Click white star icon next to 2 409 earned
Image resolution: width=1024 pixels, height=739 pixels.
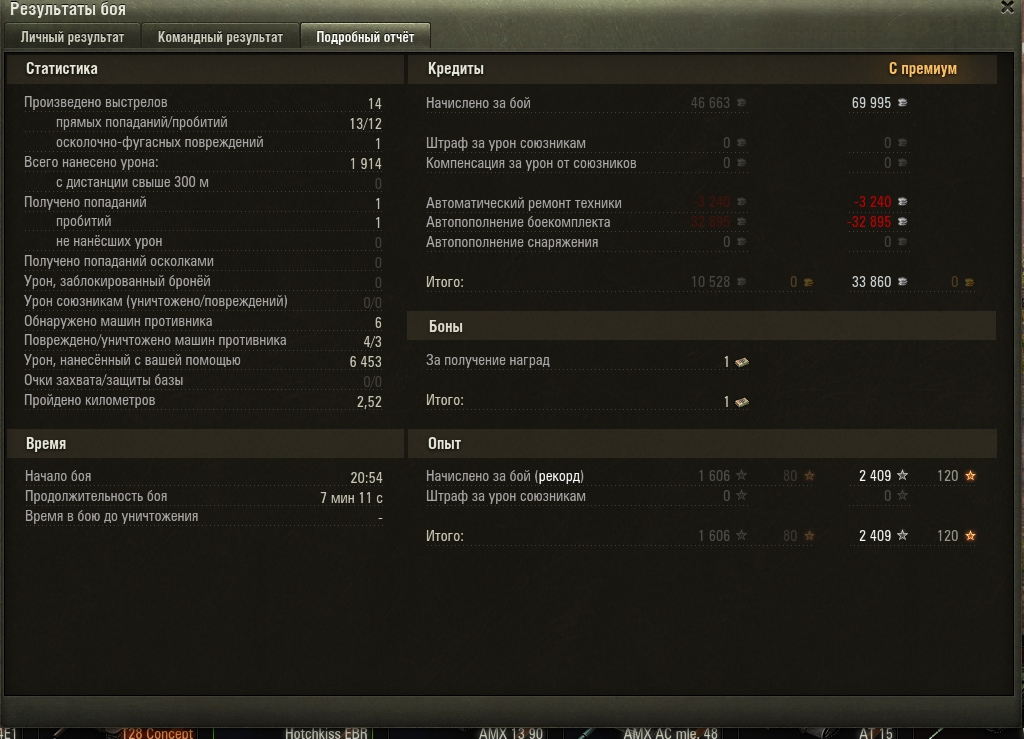903,475
